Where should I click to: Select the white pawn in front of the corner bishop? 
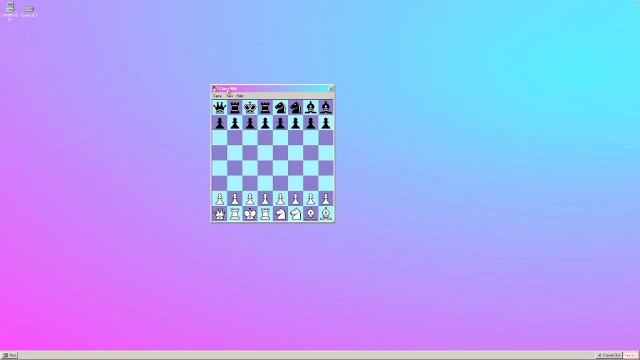pyautogui.click(x=326, y=199)
